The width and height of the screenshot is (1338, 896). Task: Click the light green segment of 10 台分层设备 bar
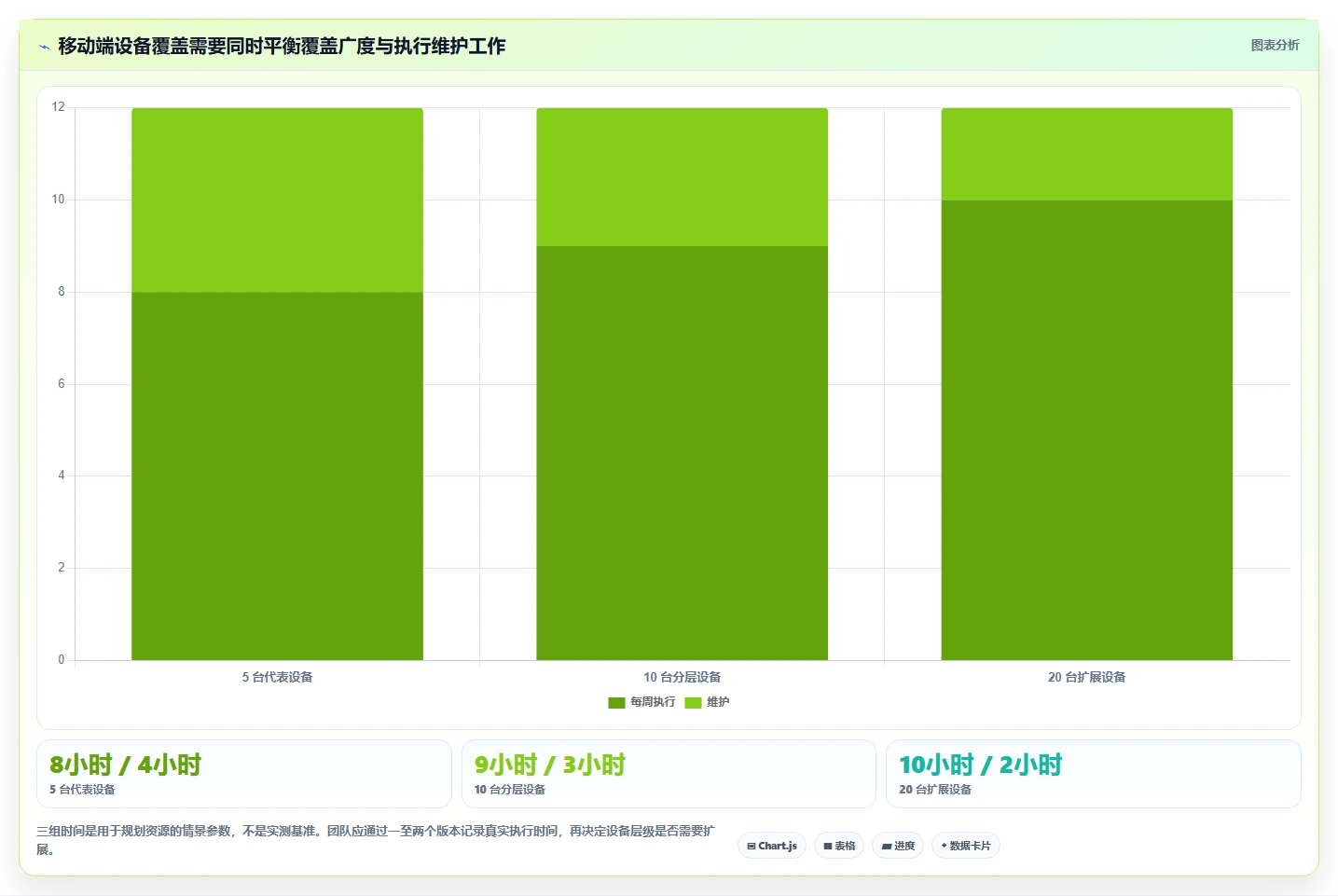coord(683,177)
